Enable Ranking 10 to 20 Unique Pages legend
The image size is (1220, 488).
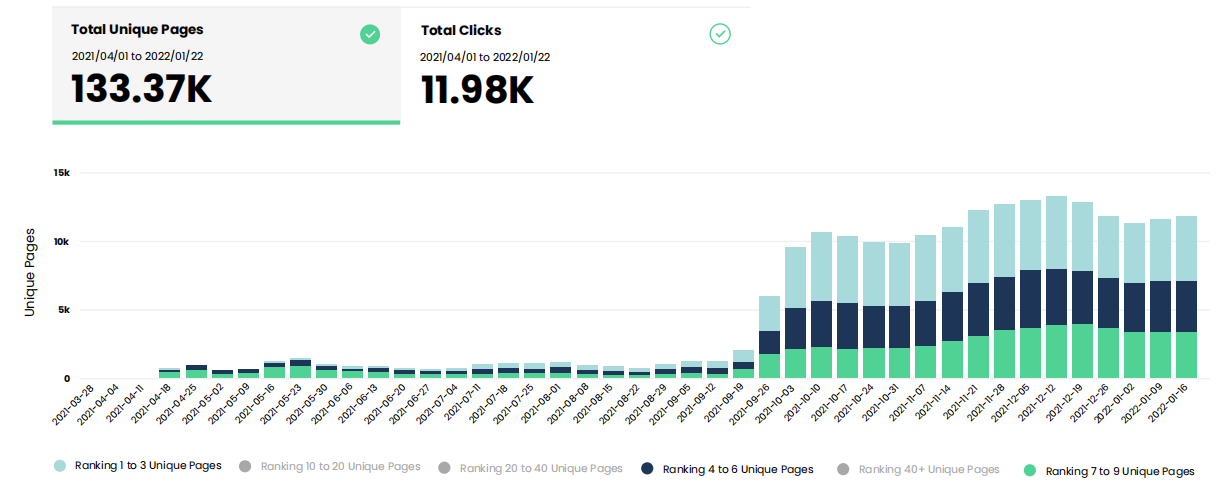330,466
